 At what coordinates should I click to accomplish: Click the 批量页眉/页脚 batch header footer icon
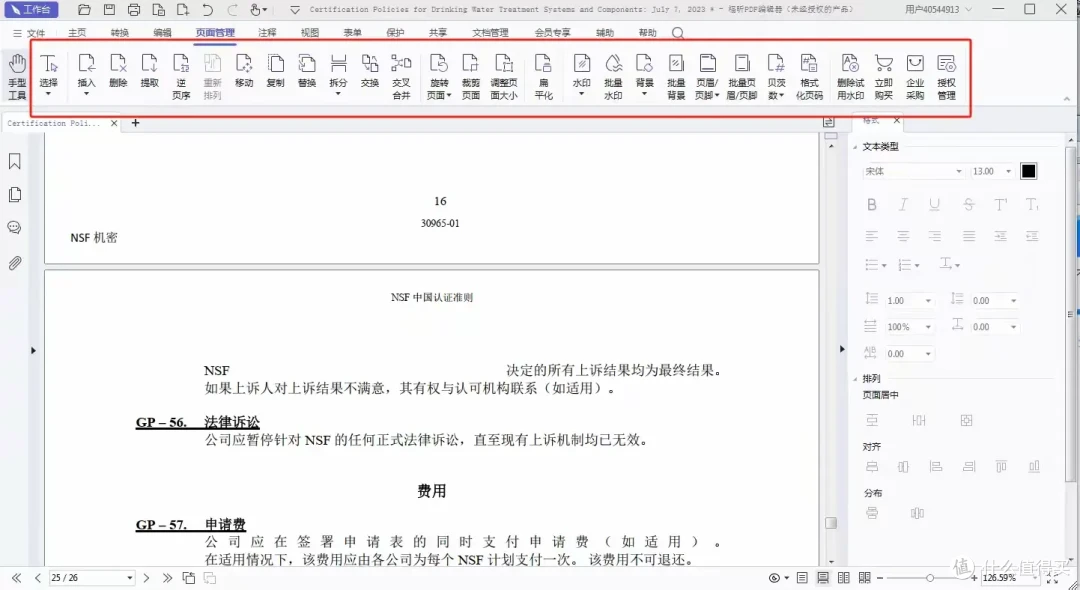tap(742, 65)
